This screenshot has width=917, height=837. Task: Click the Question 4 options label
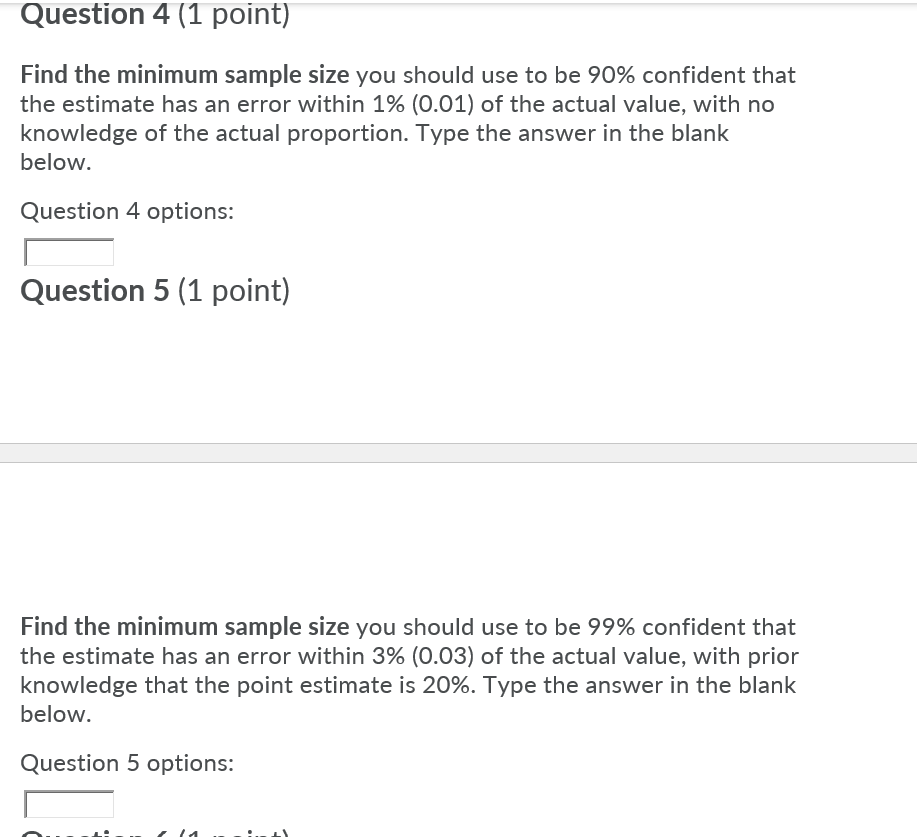click(126, 211)
